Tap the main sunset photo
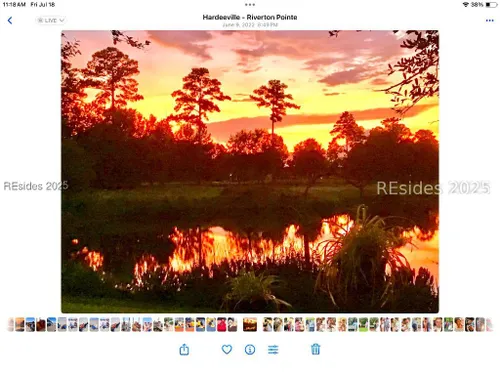500x375 pixels. coord(250,171)
